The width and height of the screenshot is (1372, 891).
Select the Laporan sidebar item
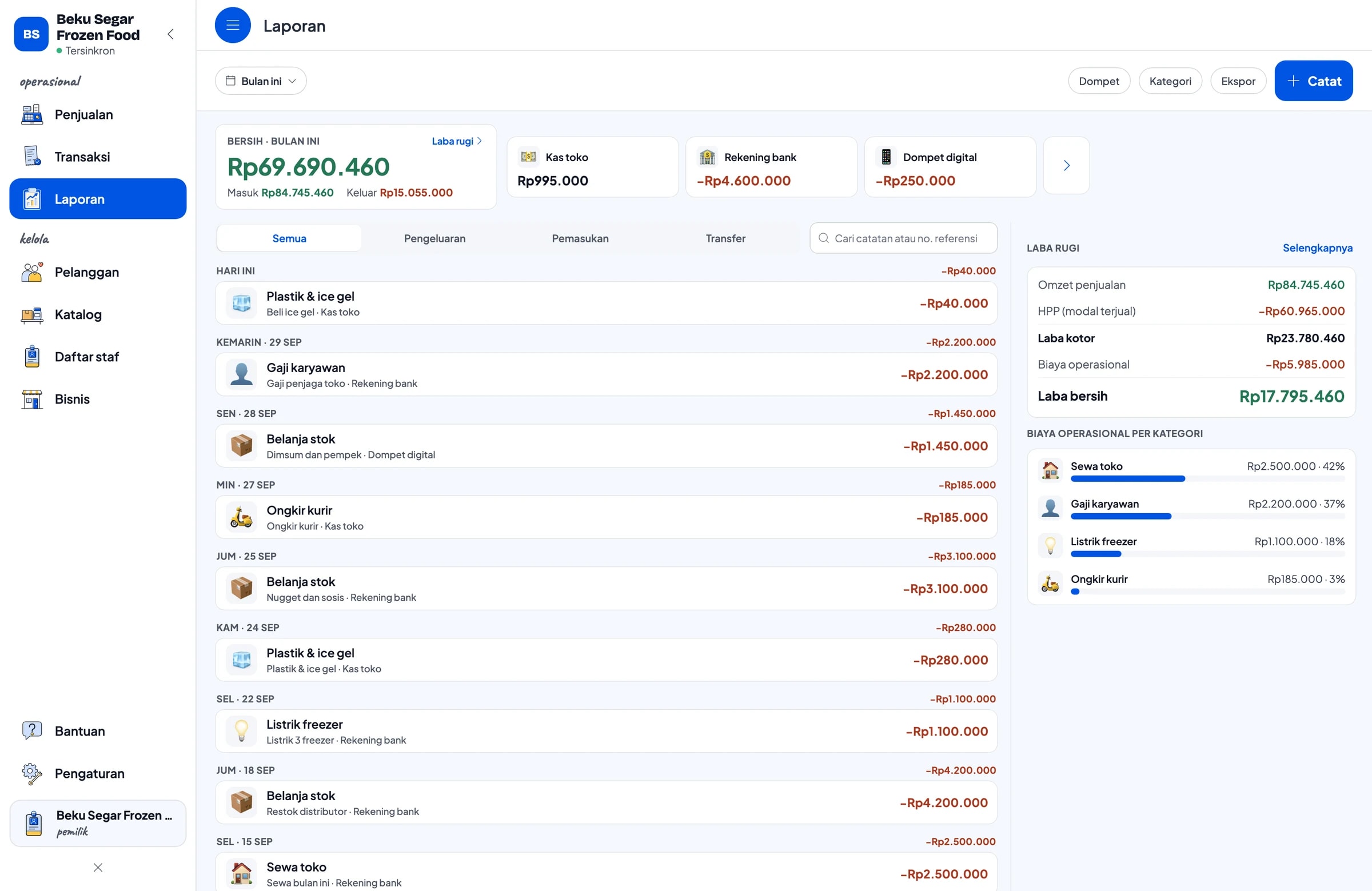(x=97, y=199)
